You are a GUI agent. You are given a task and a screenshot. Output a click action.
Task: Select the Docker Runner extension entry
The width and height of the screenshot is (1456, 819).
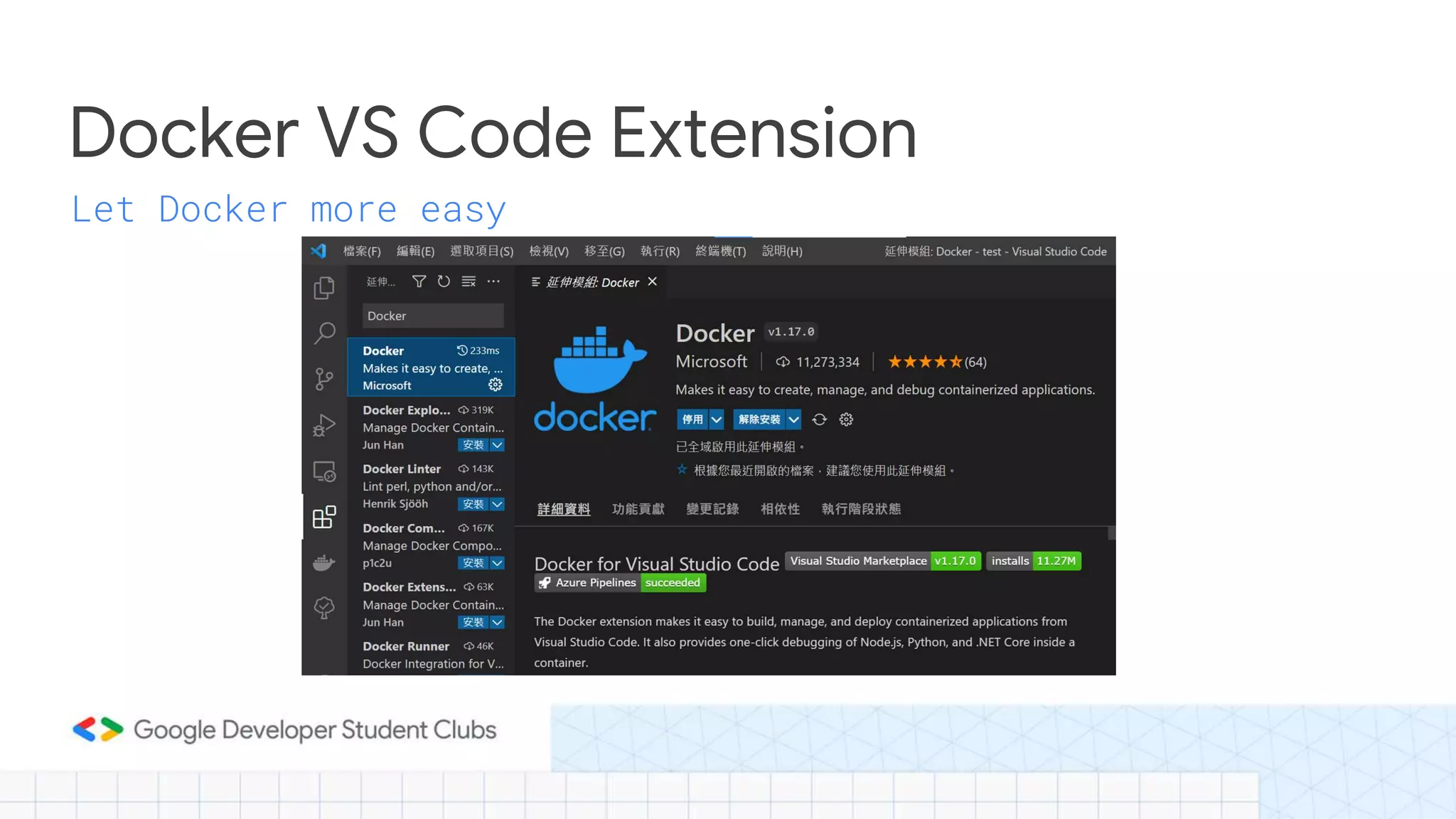pos(431,654)
